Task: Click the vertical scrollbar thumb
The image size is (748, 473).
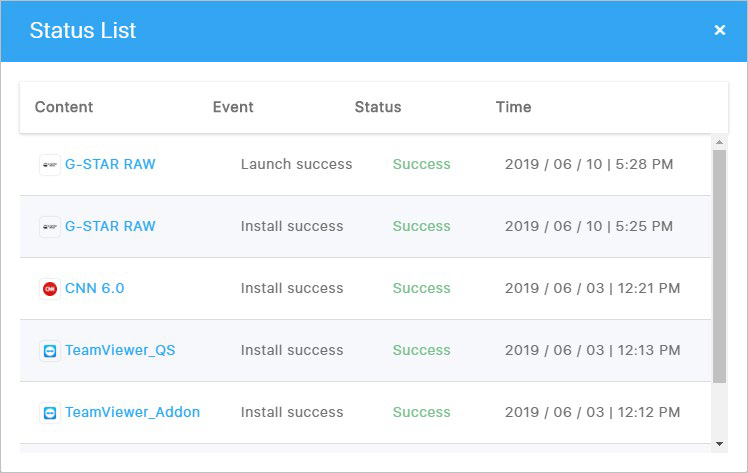Action: pos(719,266)
